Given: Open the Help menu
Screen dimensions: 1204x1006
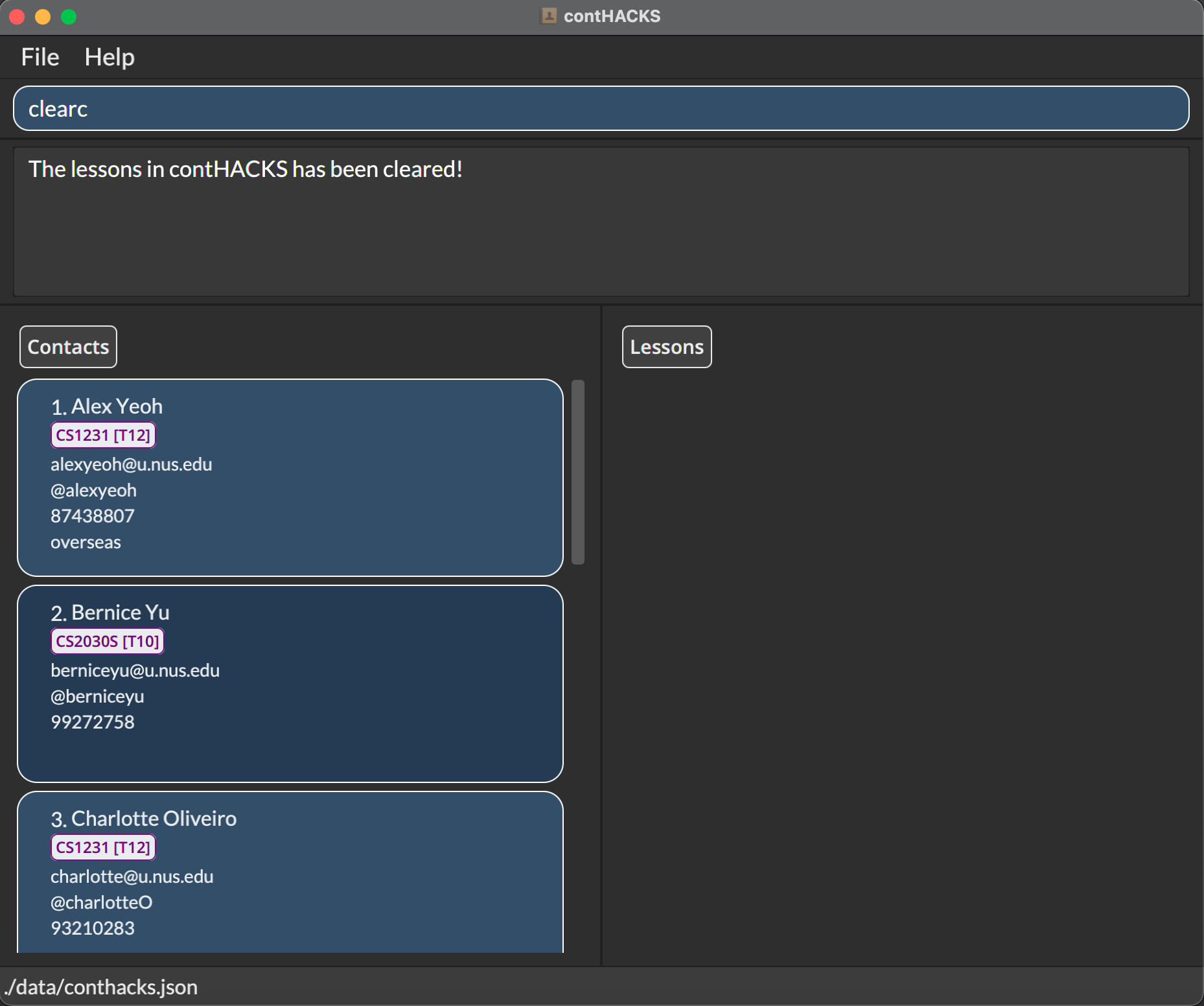Looking at the screenshot, I should pyautogui.click(x=110, y=57).
